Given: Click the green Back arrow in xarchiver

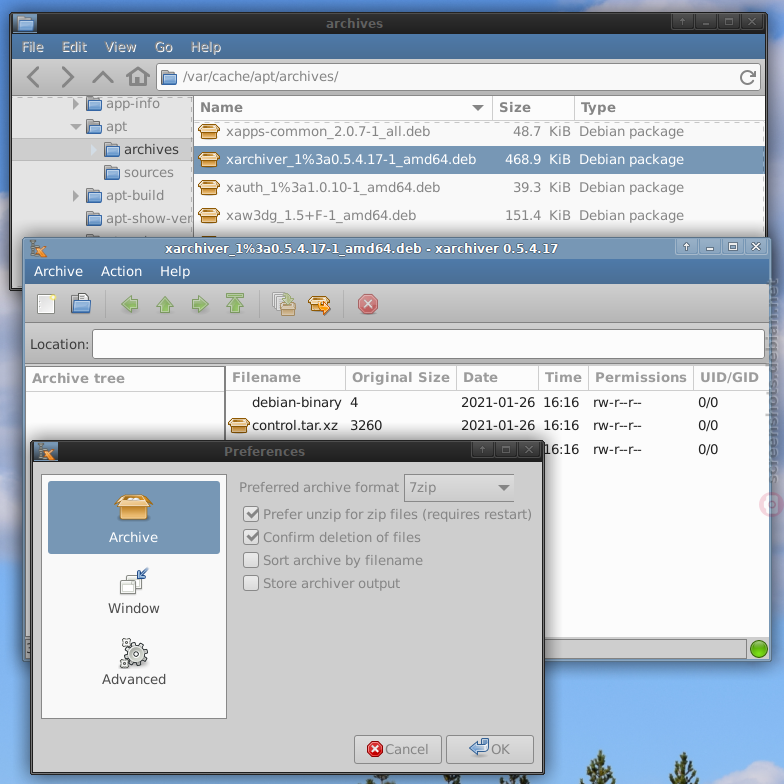Looking at the screenshot, I should click(x=130, y=304).
